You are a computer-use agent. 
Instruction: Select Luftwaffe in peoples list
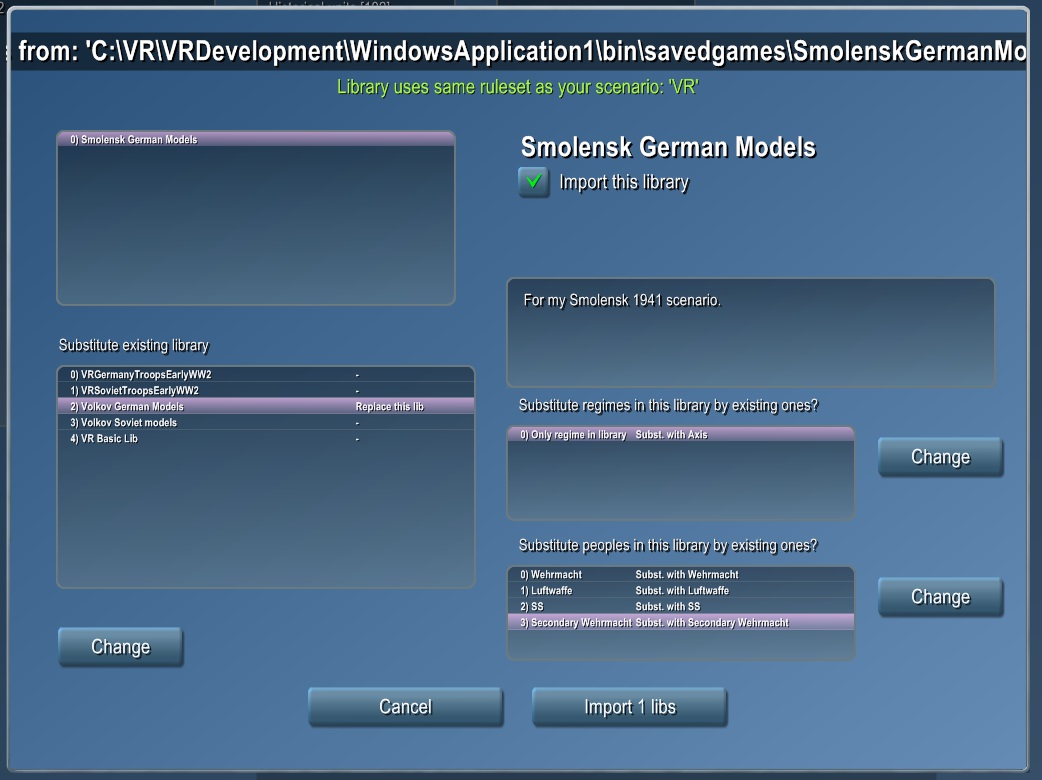click(x=680, y=591)
